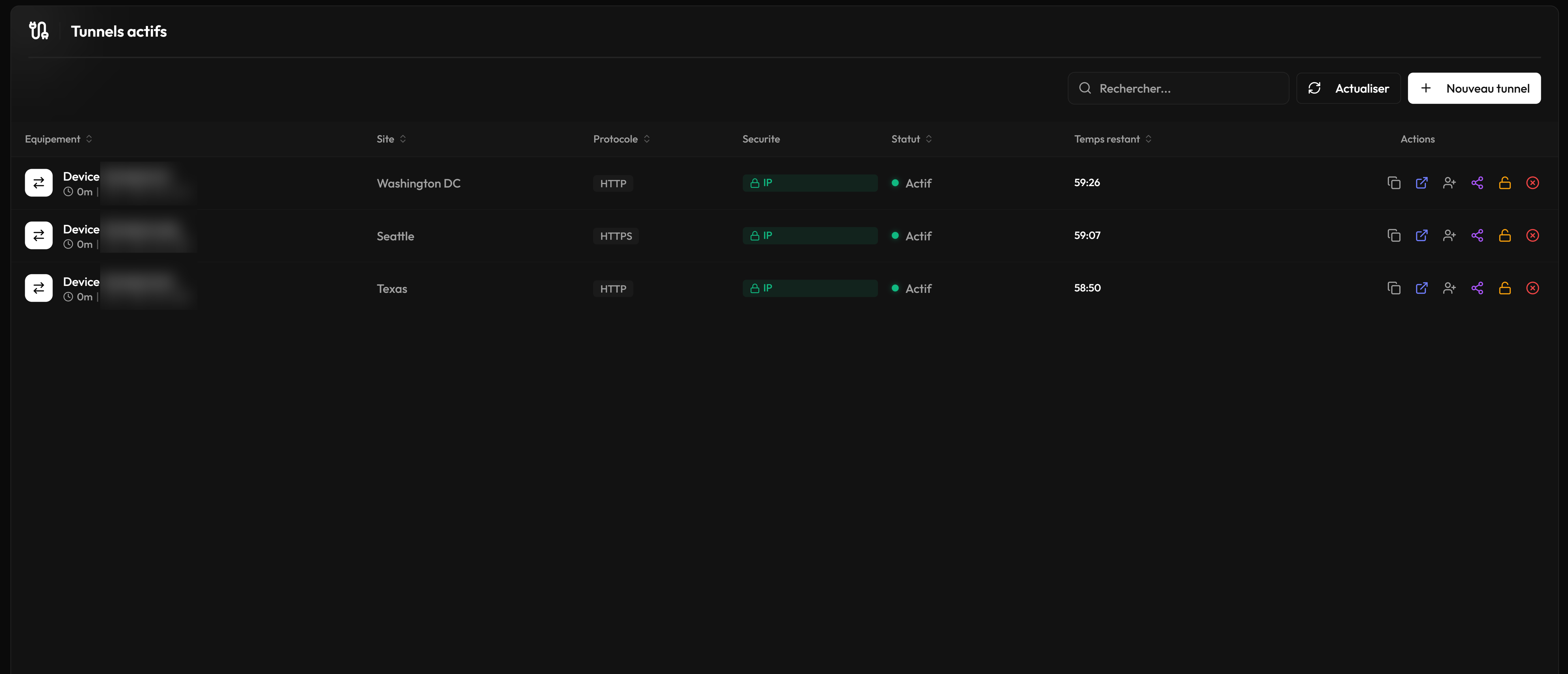1568x674 pixels.
Task: Close the Washington DC tunnel
Action: click(x=1533, y=183)
